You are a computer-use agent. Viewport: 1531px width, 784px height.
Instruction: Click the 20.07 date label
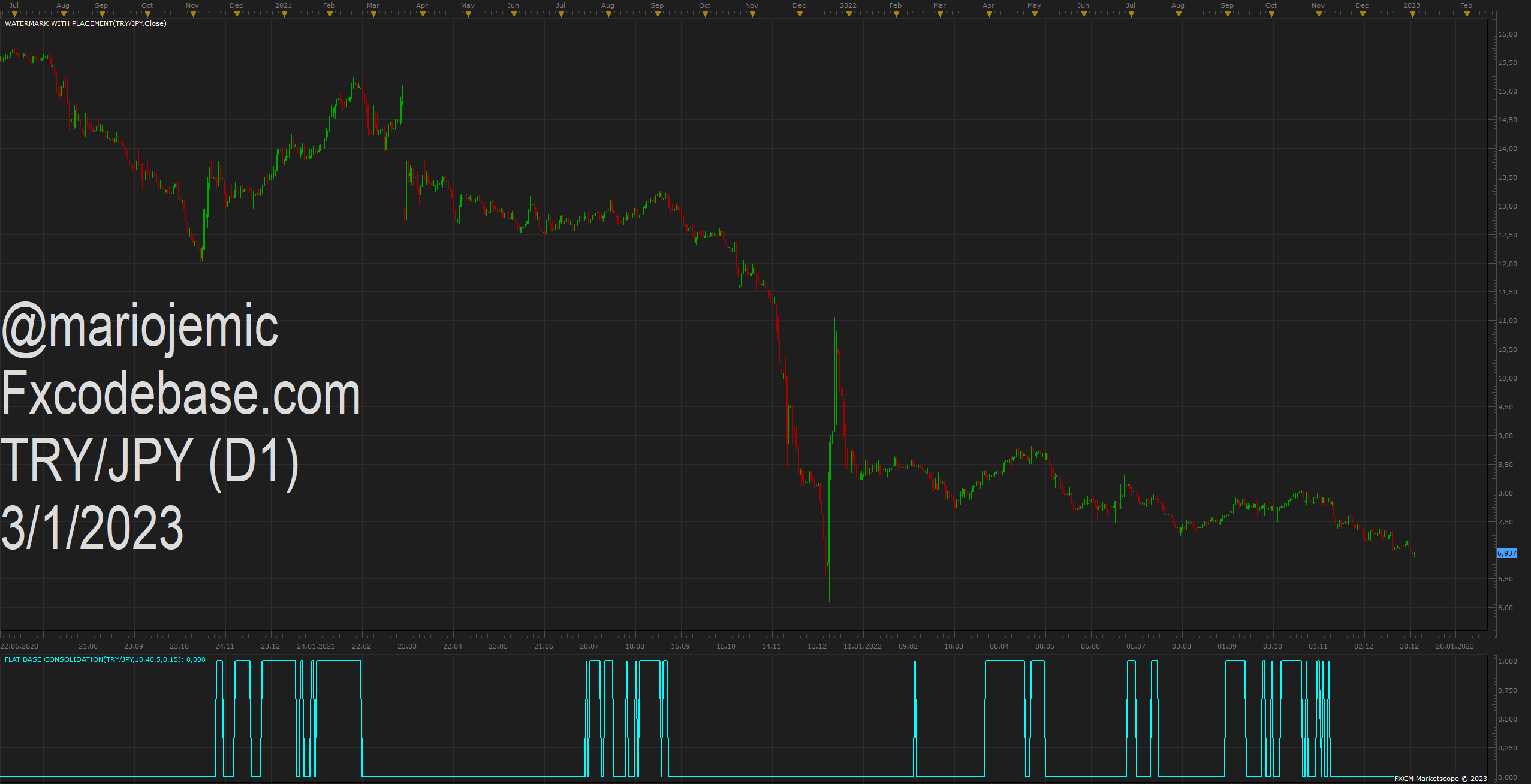(589, 646)
